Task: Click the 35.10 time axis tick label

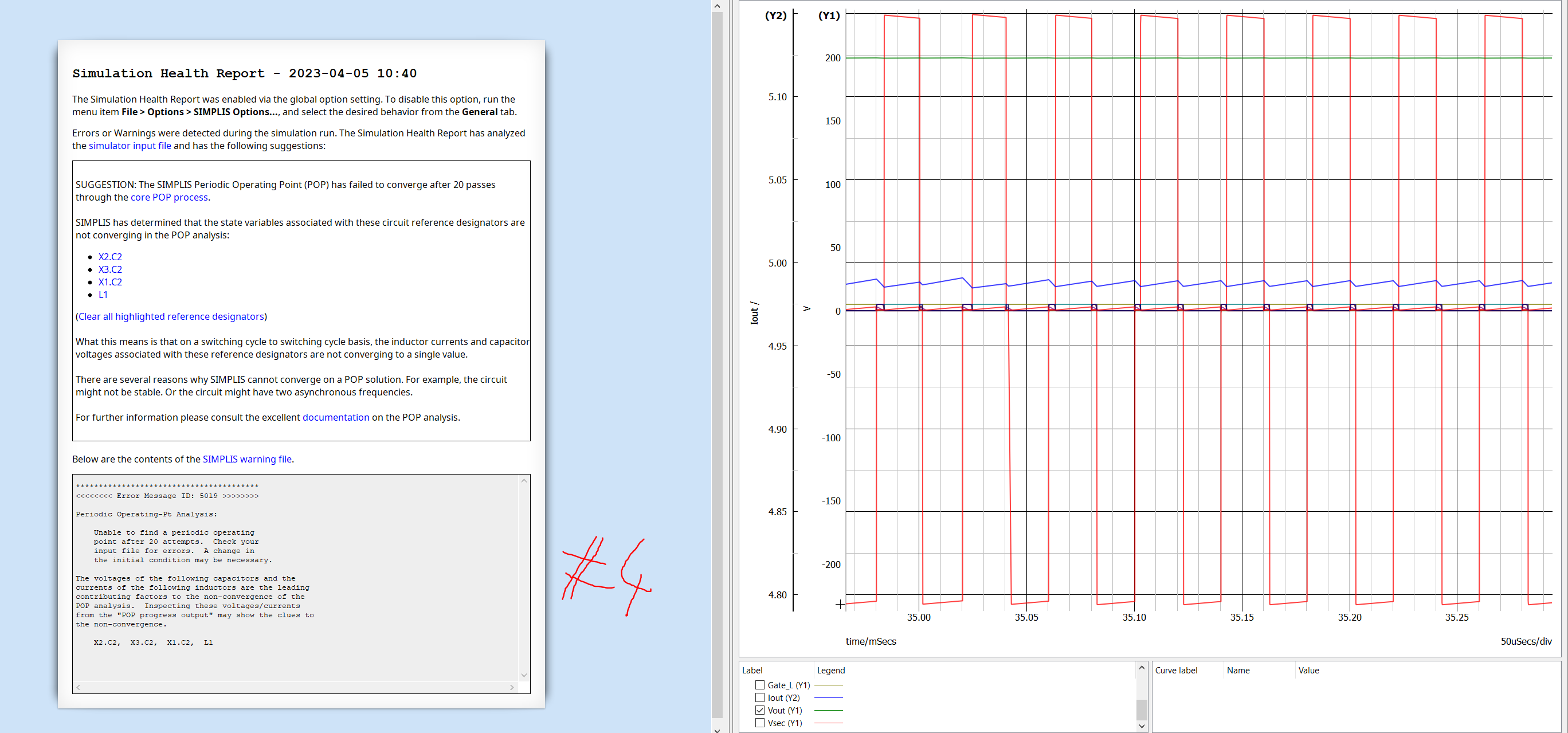Action: (x=1134, y=617)
